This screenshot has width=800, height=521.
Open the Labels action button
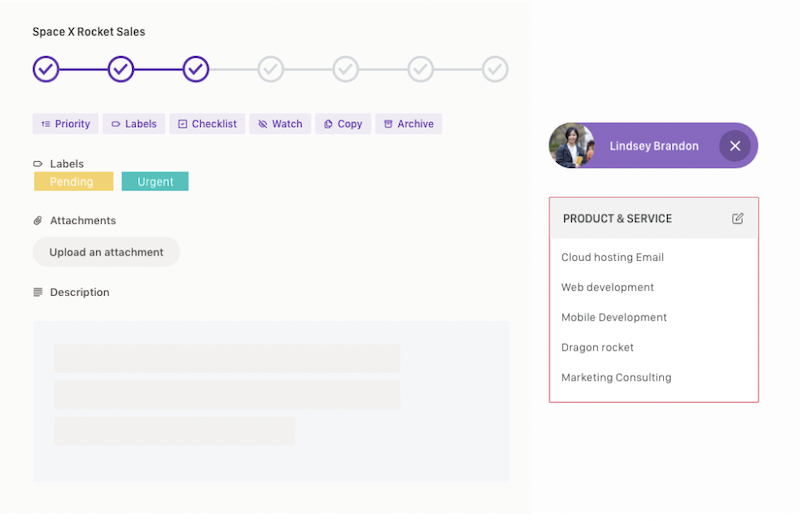point(134,124)
